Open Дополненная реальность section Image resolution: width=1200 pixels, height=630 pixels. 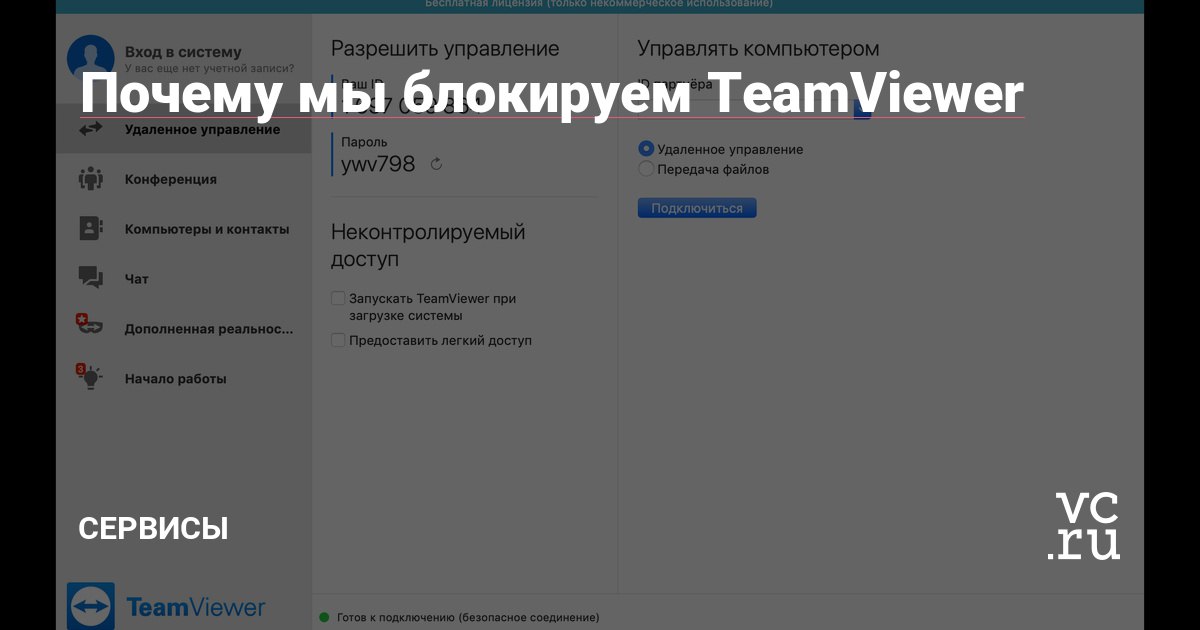click(x=184, y=328)
